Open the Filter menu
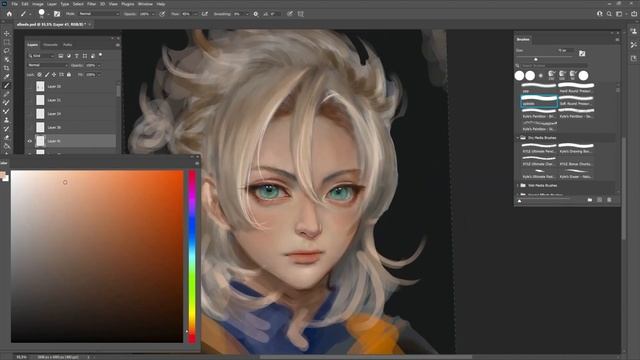Viewport: 640px width, 360px height. (x=91, y=4)
